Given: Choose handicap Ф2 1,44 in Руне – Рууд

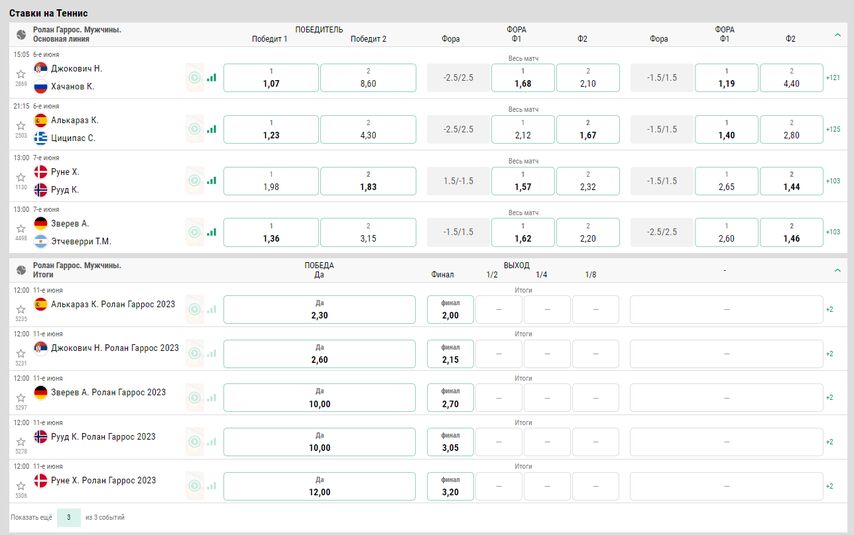Looking at the screenshot, I should [x=791, y=181].
